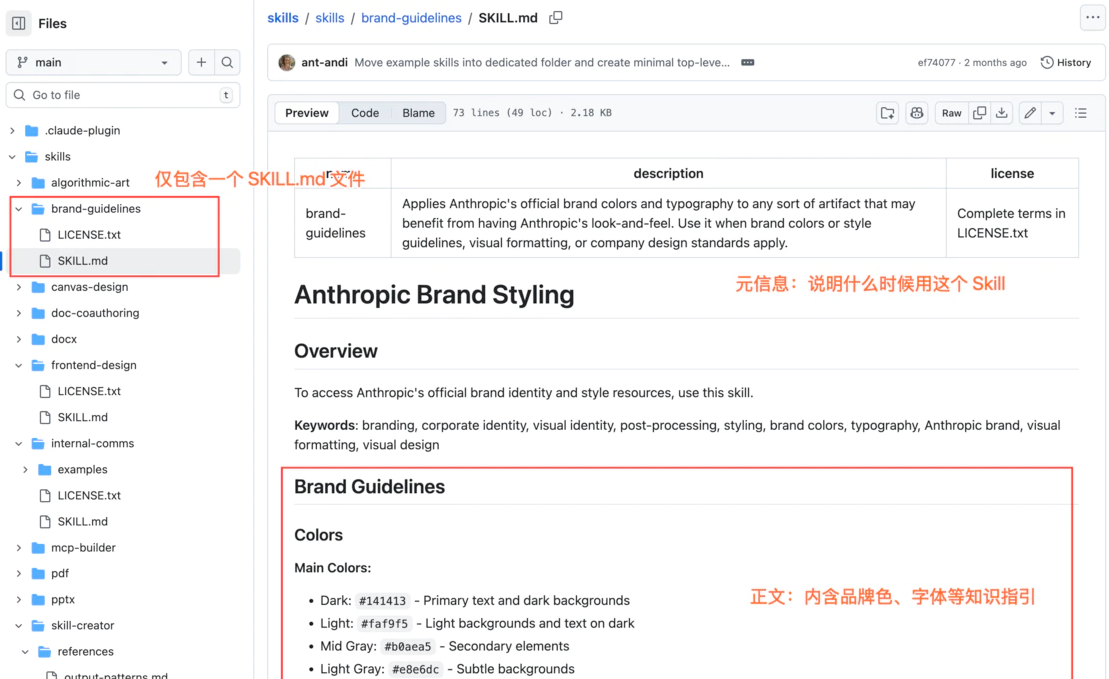The height and width of the screenshot is (679, 1109).
Task: Open the edit options dropdown arrow
Action: point(1052,113)
